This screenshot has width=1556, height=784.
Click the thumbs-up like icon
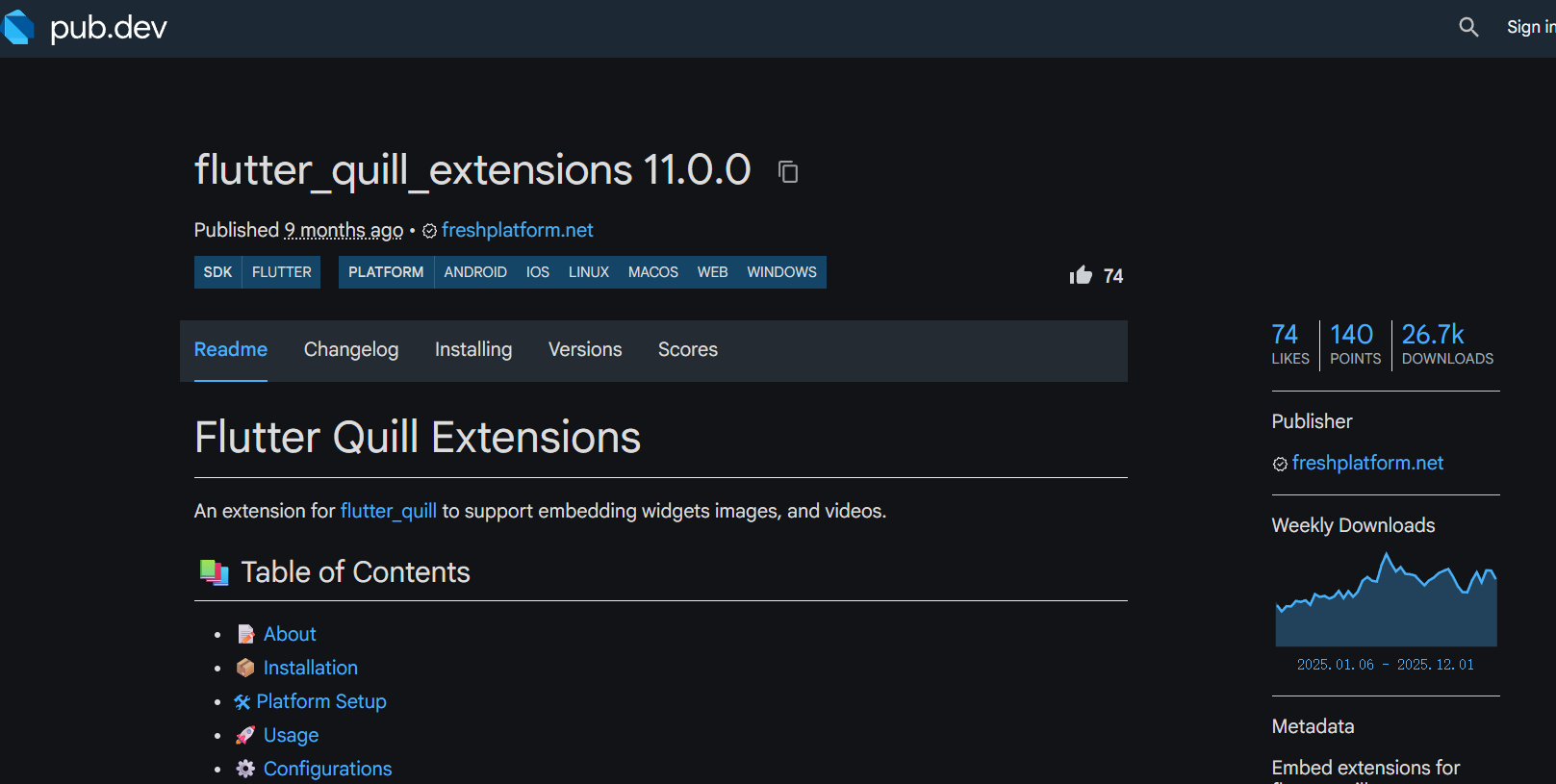pos(1081,275)
